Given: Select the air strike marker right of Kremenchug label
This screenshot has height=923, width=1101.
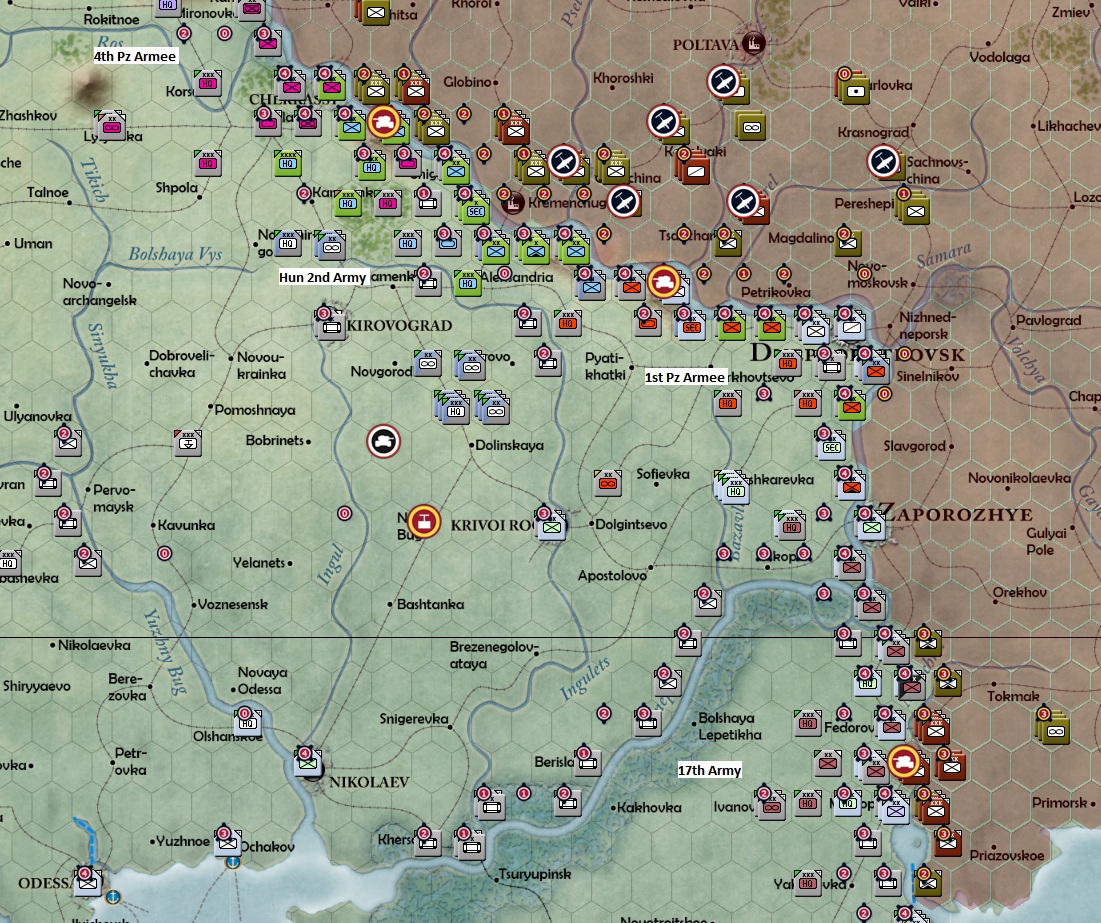Looking at the screenshot, I should click(x=623, y=202).
